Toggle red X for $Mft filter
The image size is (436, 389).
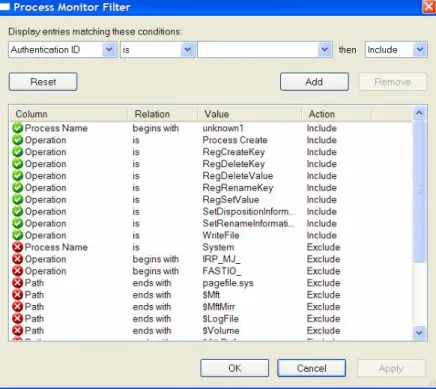[17, 295]
